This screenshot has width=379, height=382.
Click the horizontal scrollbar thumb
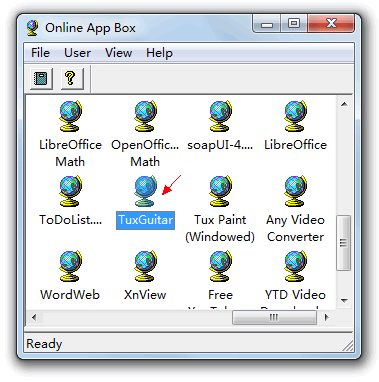pos(274,317)
